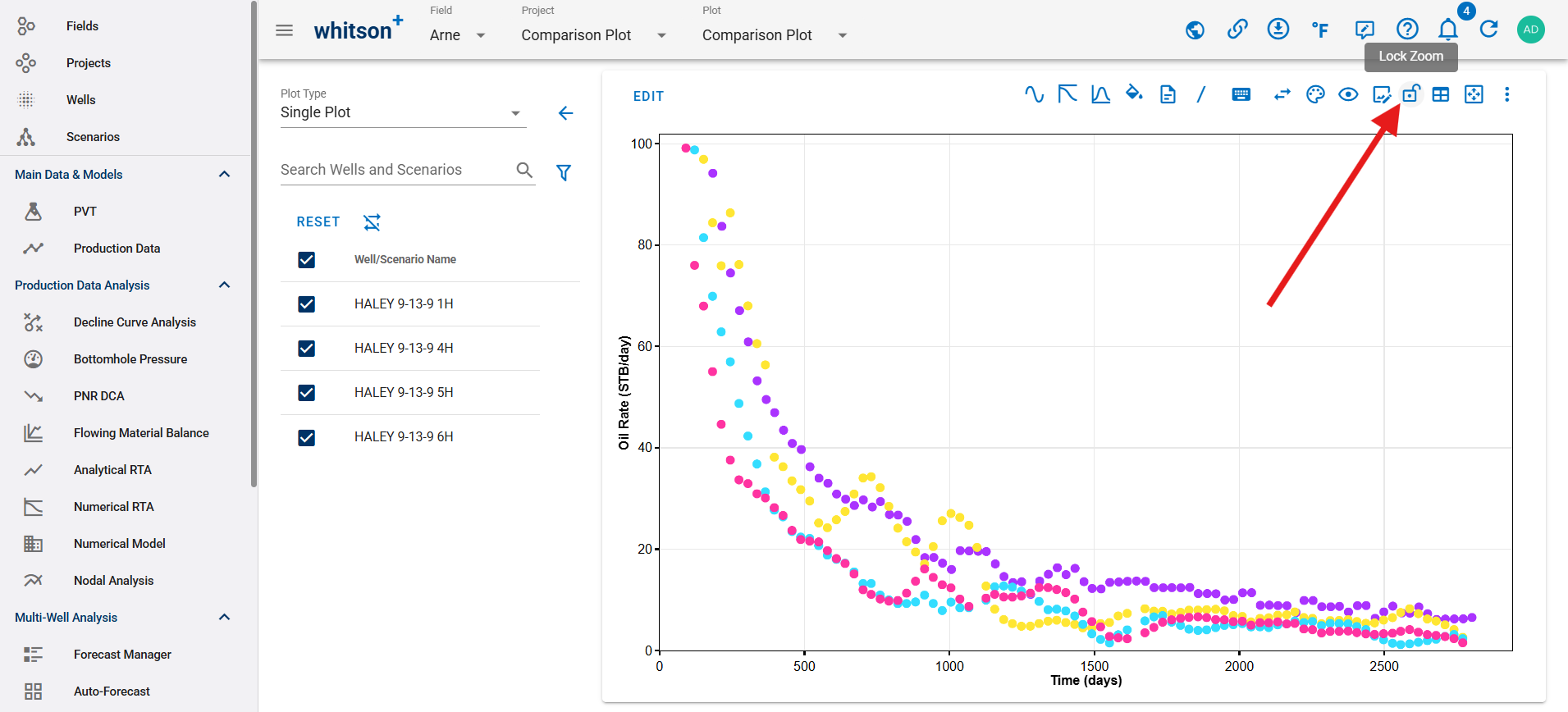Collapse the Production Data Analysis section
This screenshot has width=1568, height=712.
click(225, 285)
